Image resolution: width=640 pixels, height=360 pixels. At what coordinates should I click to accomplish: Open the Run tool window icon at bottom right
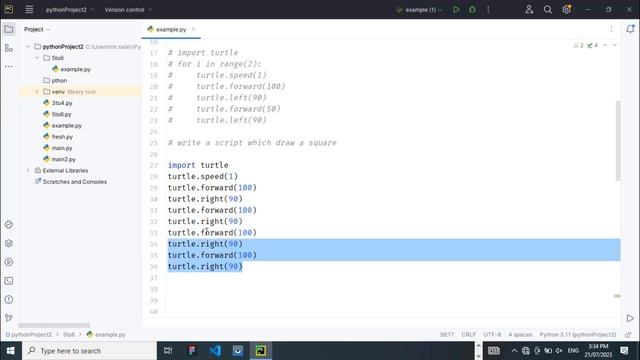coord(630,318)
